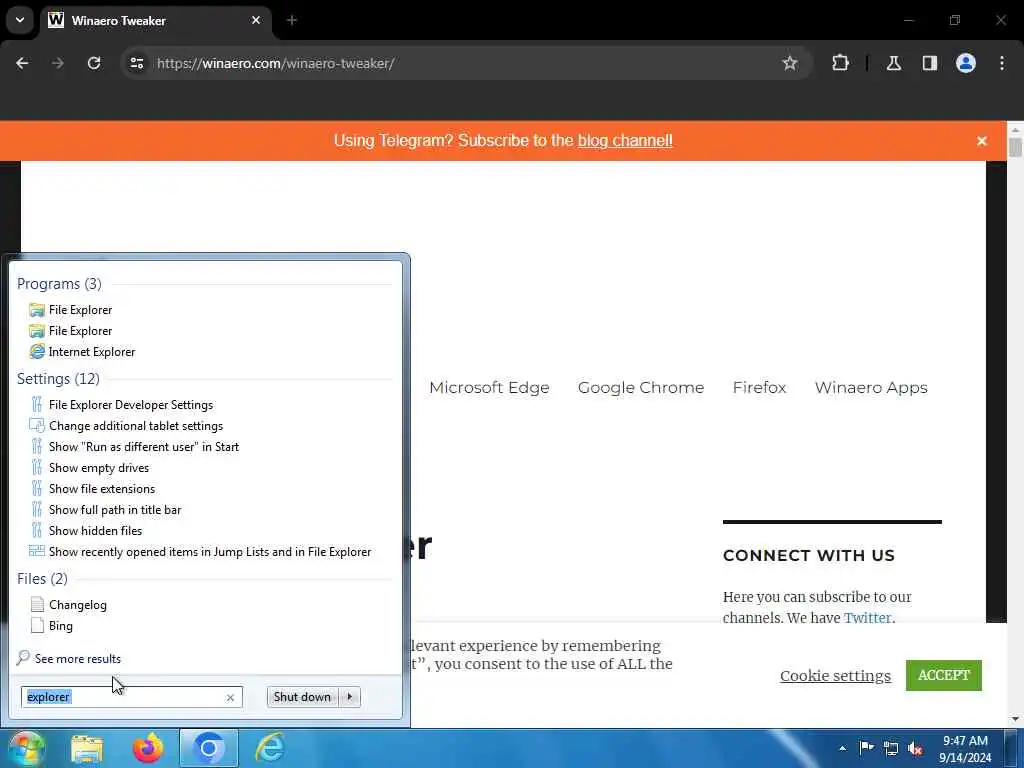Image resolution: width=1024 pixels, height=768 pixels.
Task: Launch Firefox from the taskbar
Action: click(x=148, y=749)
